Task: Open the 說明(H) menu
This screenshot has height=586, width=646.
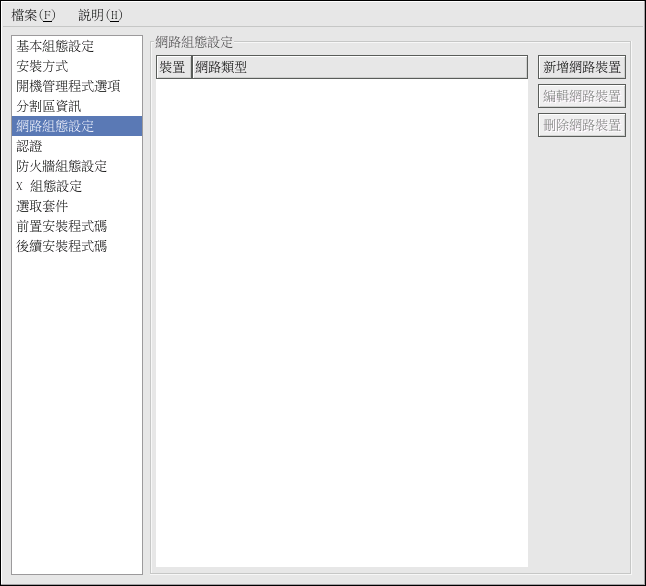Action: [x=100, y=15]
